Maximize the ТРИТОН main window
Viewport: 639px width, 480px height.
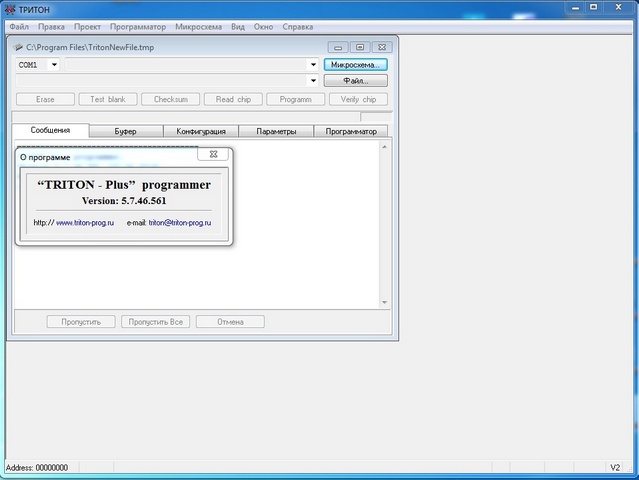[x=594, y=8]
